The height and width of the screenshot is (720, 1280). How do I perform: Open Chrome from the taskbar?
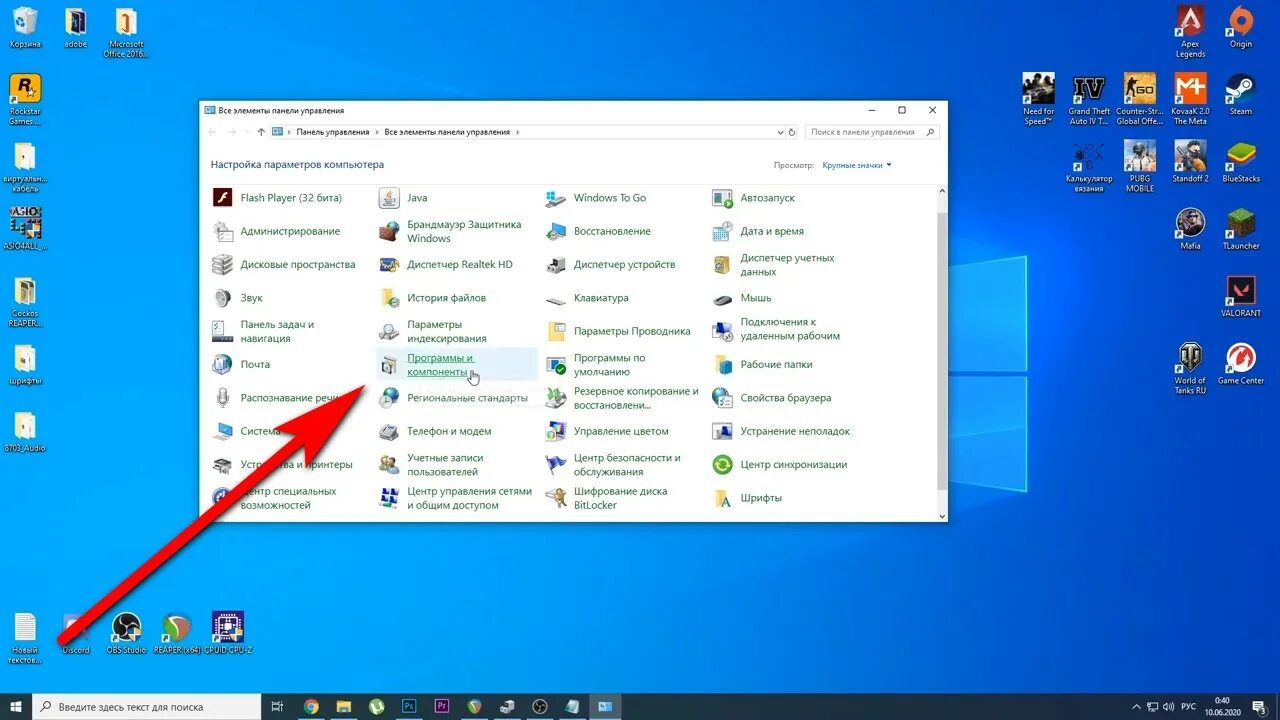[x=311, y=706]
